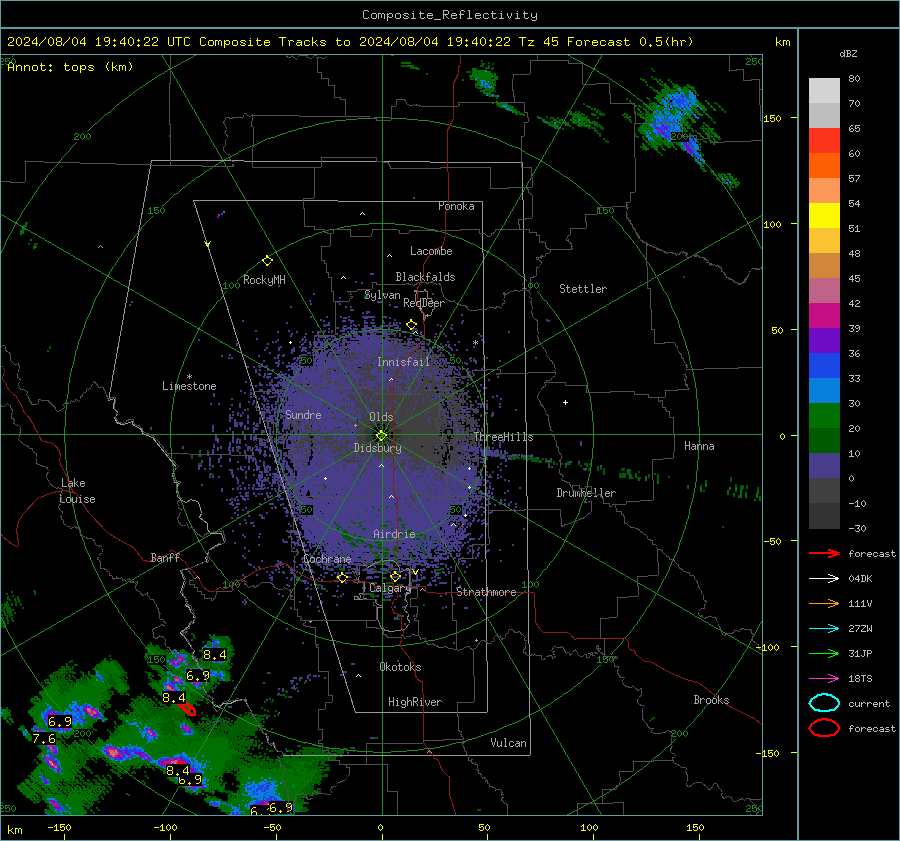Viewport: 900px width, 841px height.
Task: Click the Vulcan label
Action: point(508,743)
